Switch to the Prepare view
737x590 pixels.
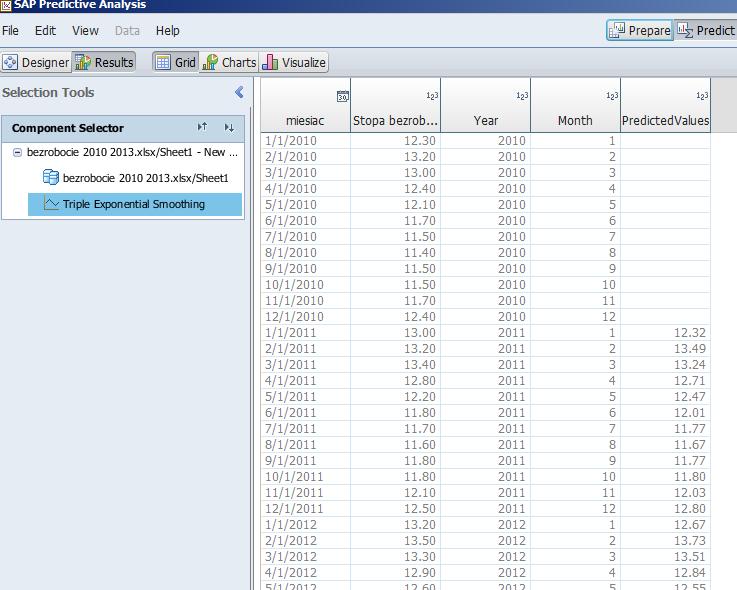640,30
